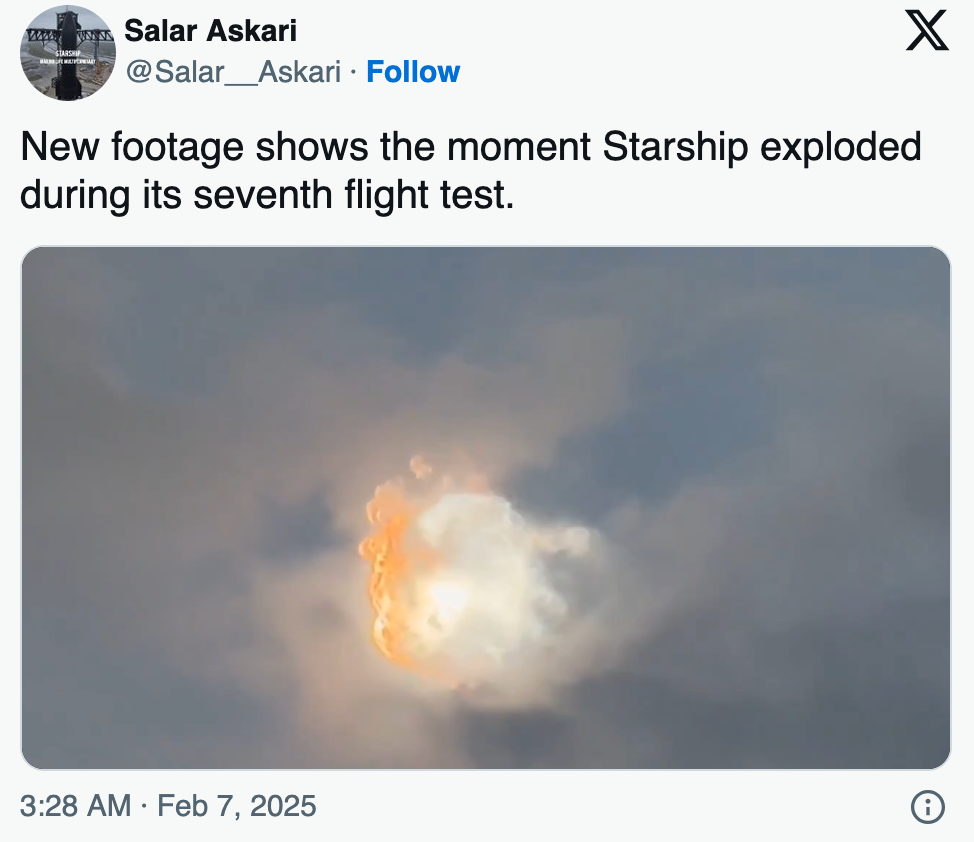Open the 3:28 AM Feb 7, 2025 timestamp
The image size is (974, 842).
[x=168, y=806]
